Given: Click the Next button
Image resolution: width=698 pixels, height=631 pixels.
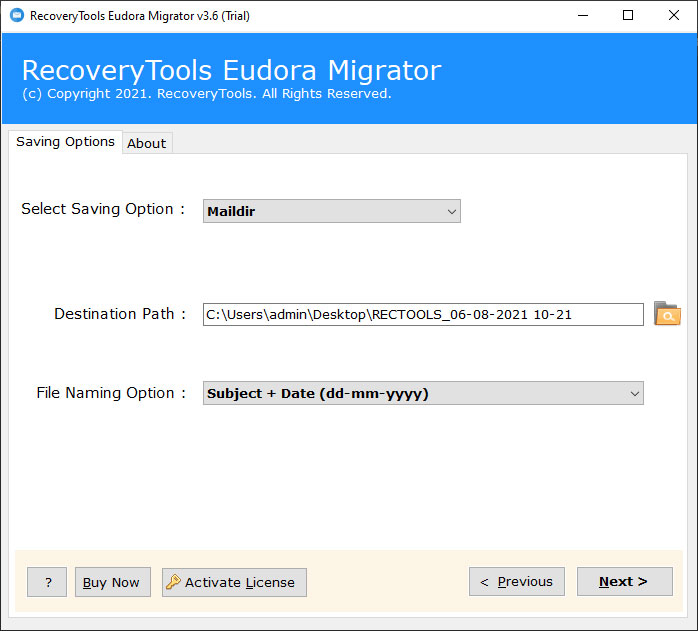Looking at the screenshot, I should coord(625,582).
